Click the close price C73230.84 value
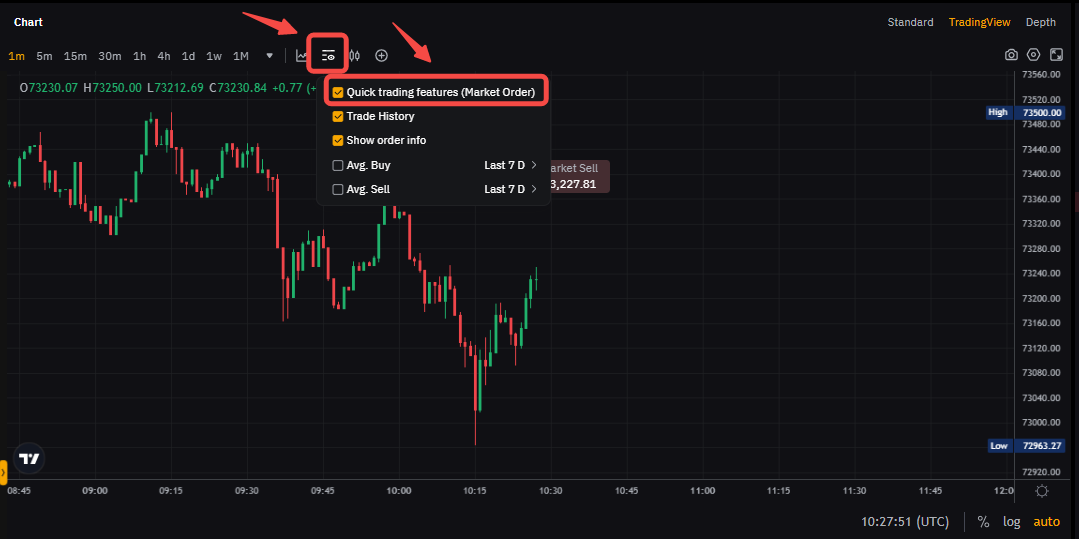 237,87
